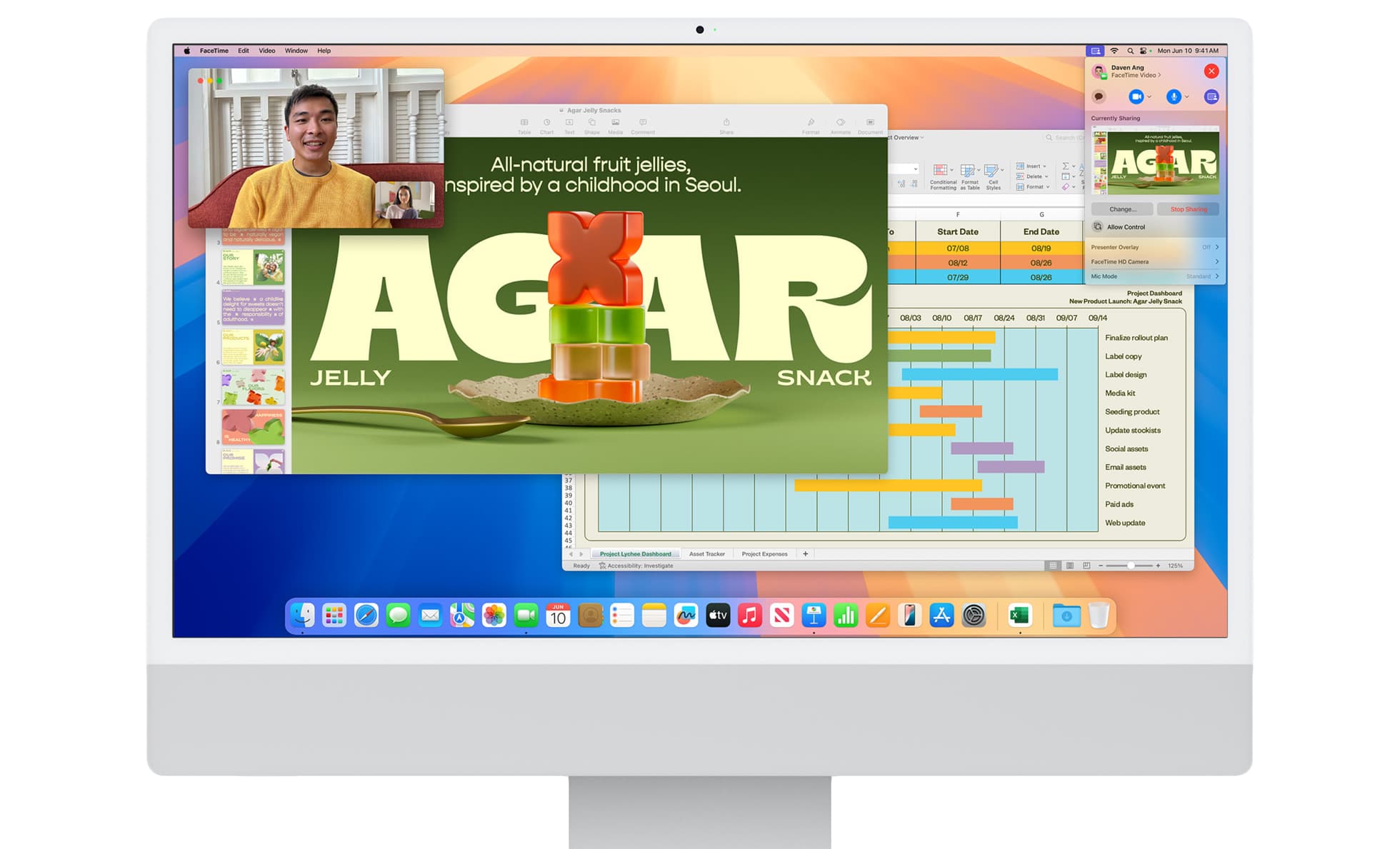The image size is (1400, 849).
Task: End the call with Daven Ang
Action: point(1211,71)
